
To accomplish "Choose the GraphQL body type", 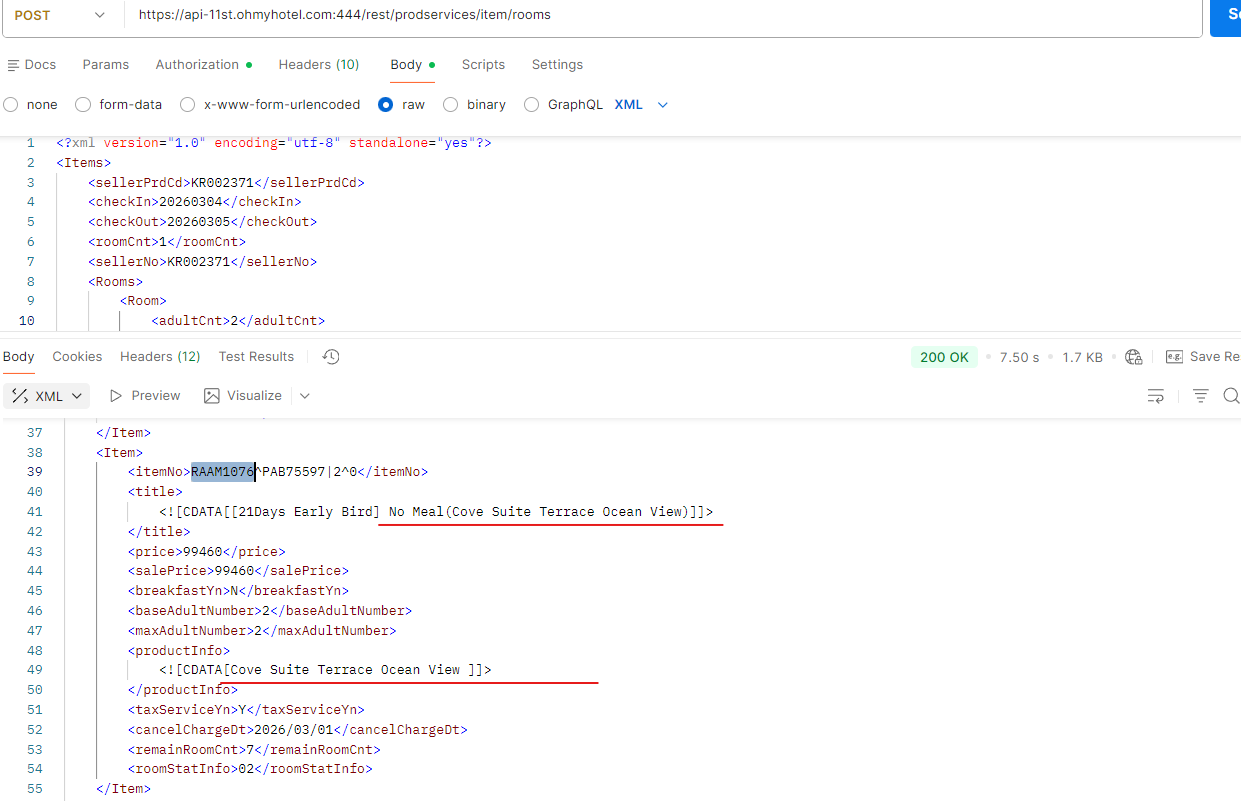I will coord(563,104).
